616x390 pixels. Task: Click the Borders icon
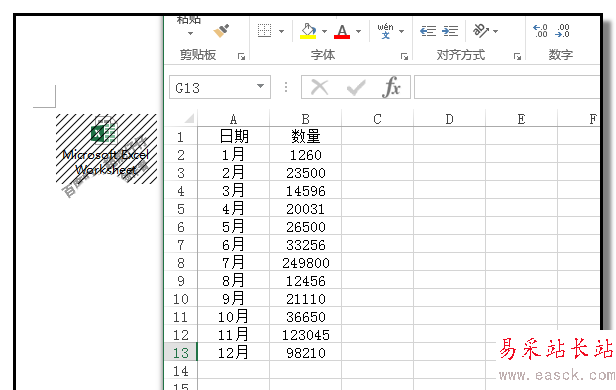(x=264, y=31)
